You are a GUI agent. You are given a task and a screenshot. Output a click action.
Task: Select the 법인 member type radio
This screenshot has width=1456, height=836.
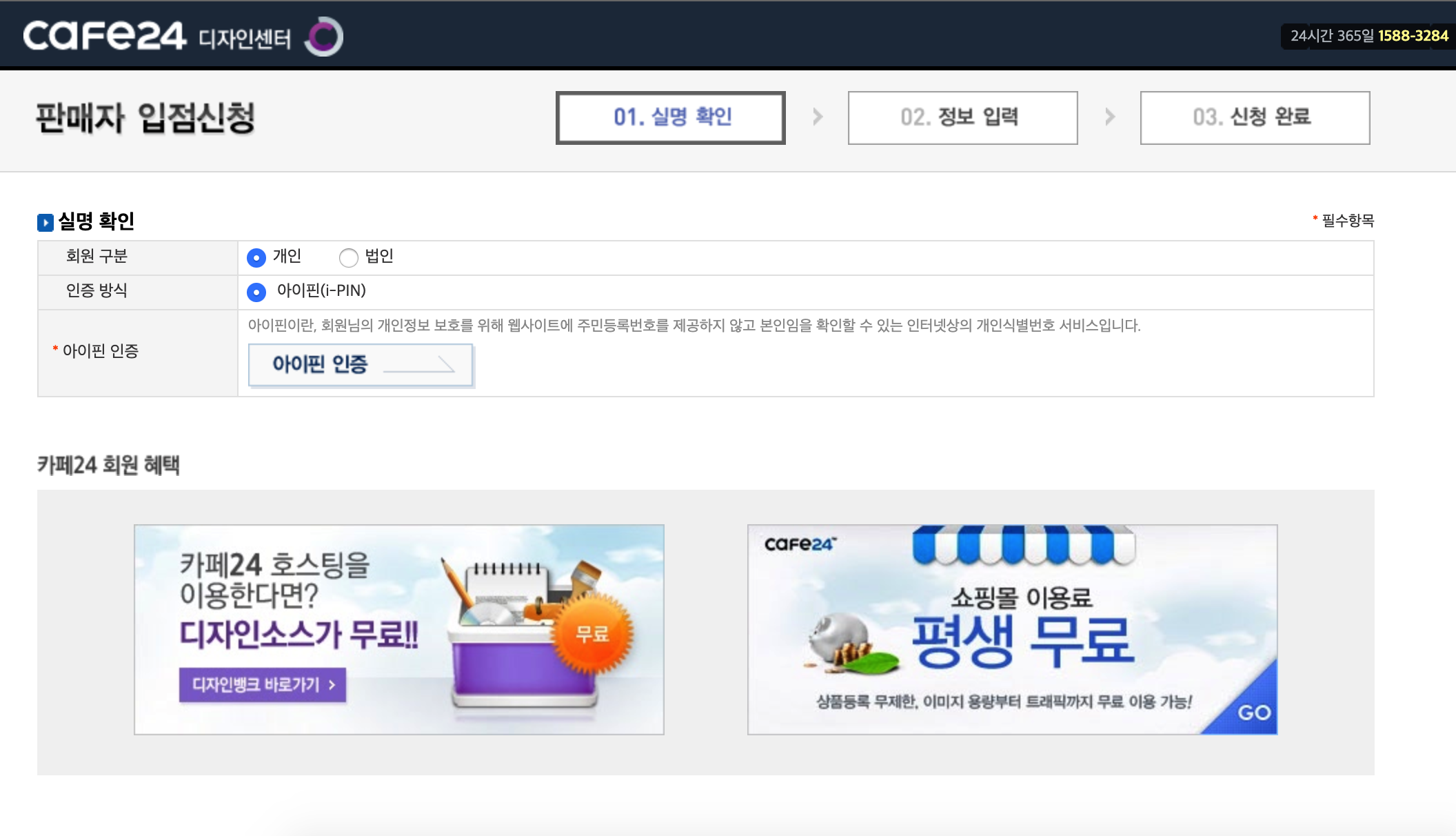tap(349, 257)
